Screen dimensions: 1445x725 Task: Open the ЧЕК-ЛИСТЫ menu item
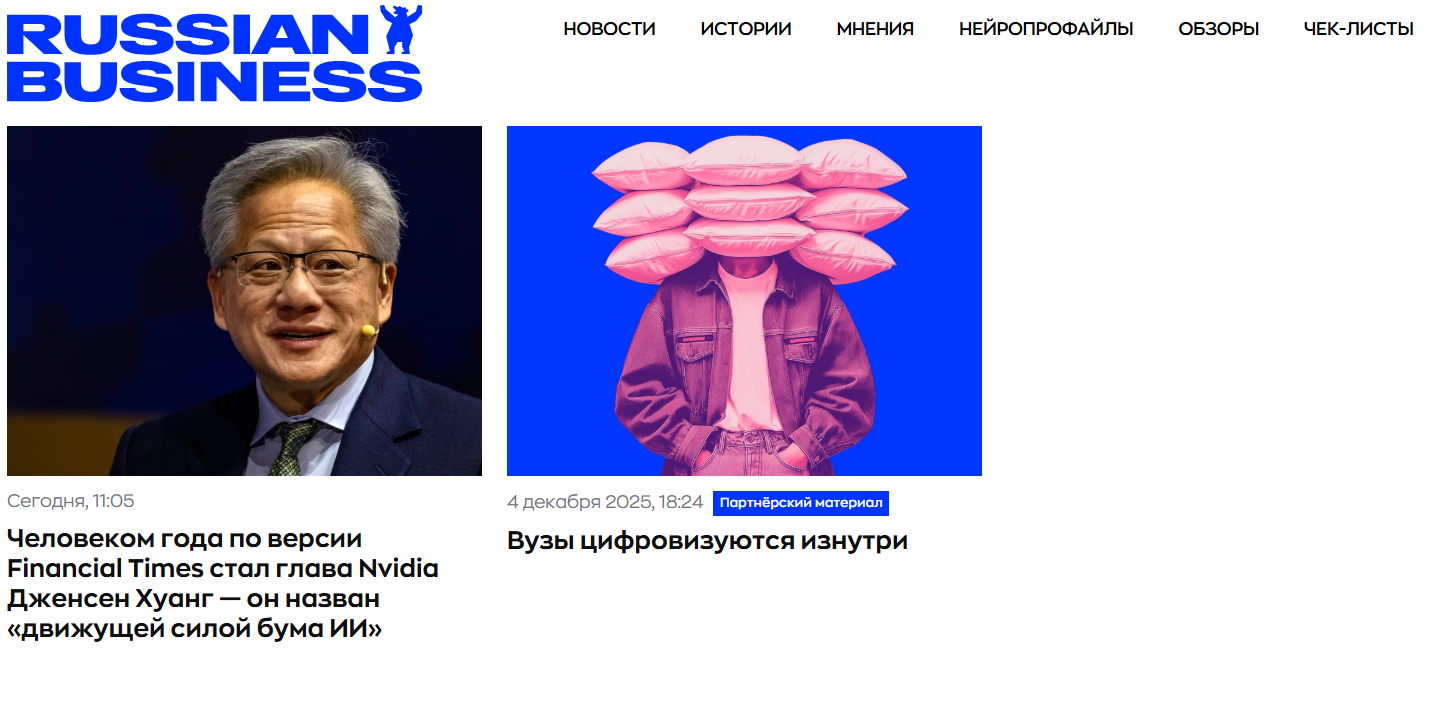point(1358,29)
